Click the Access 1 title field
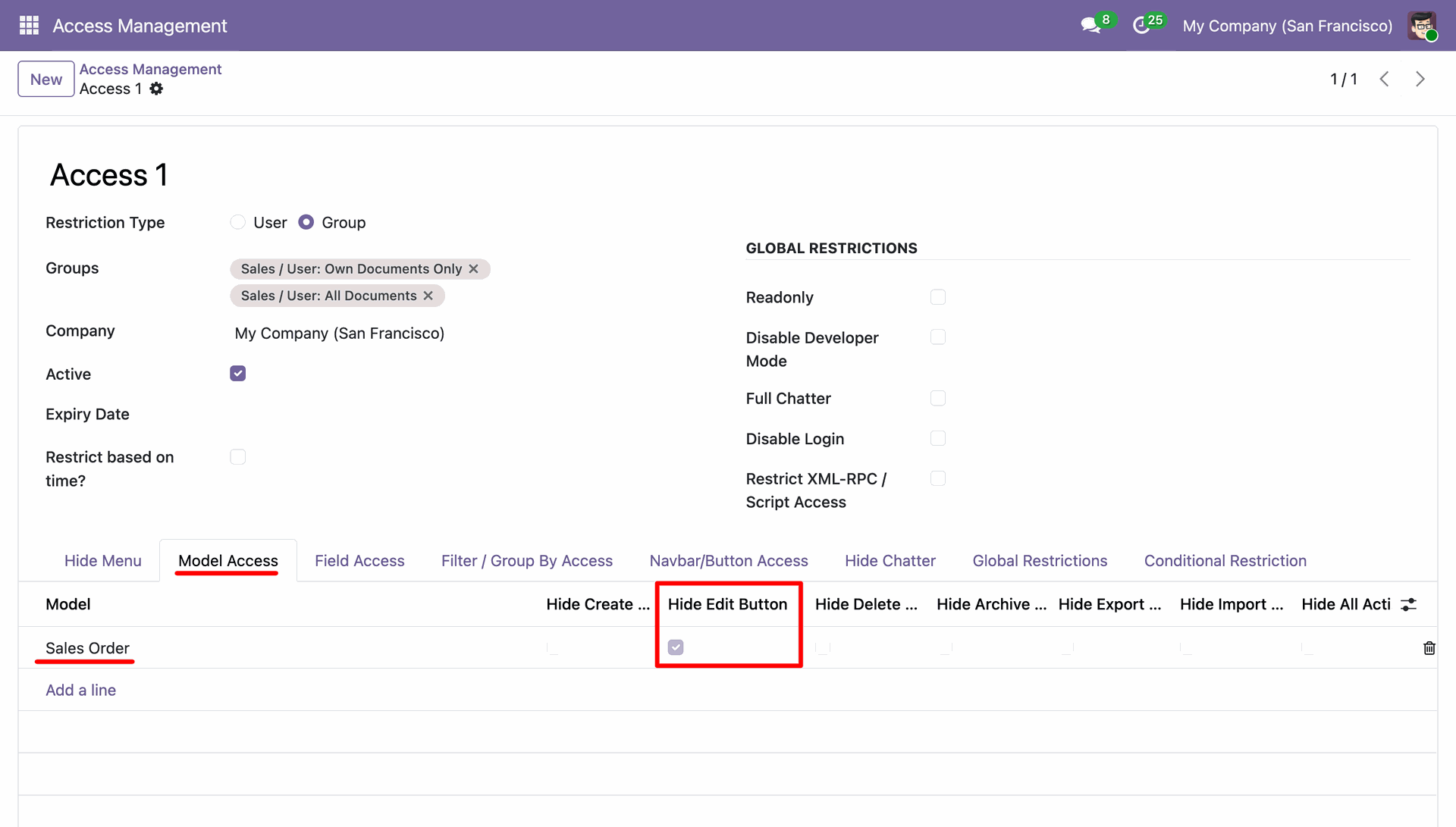The height and width of the screenshot is (827, 1456). click(109, 175)
